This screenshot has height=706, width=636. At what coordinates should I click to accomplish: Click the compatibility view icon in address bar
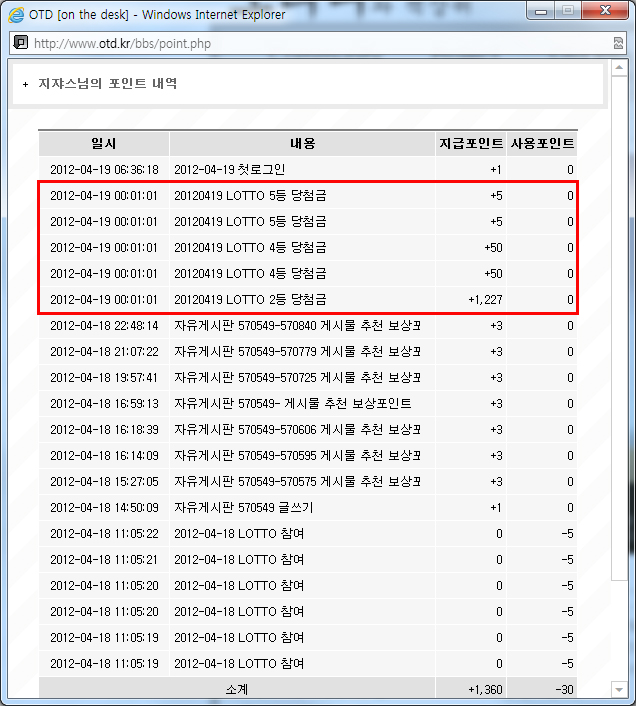tap(618, 43)
